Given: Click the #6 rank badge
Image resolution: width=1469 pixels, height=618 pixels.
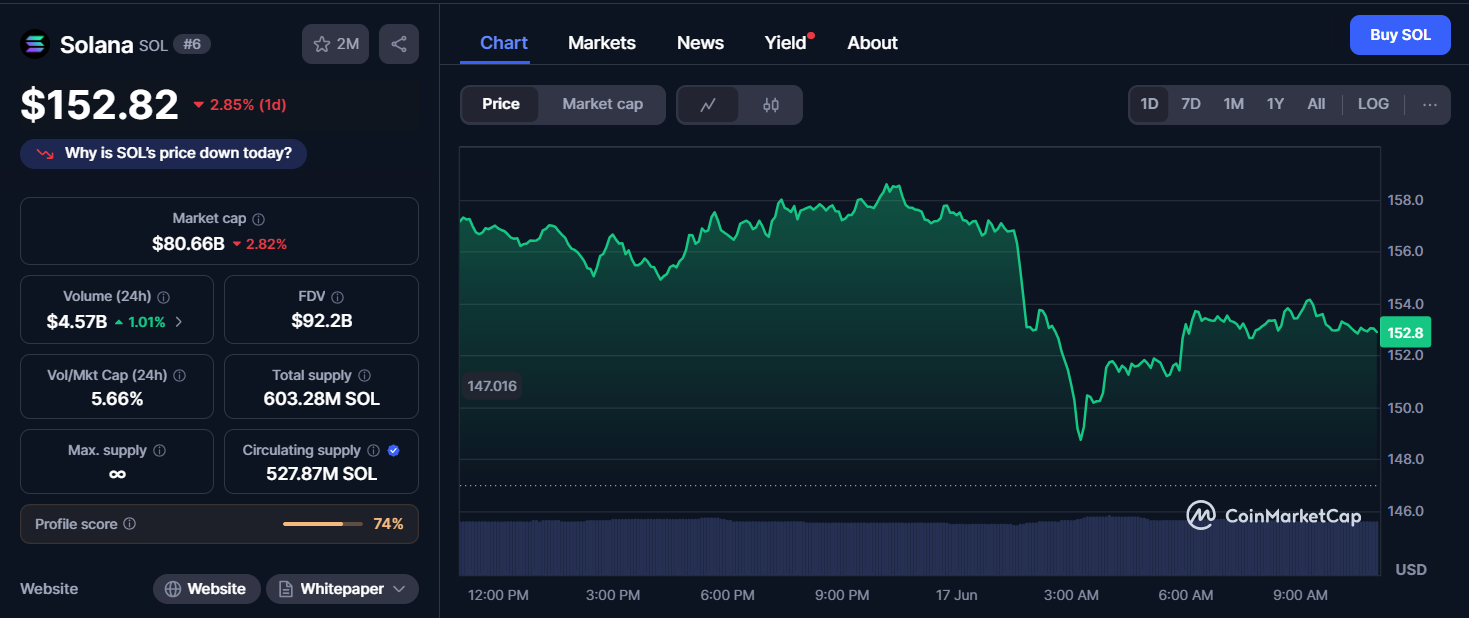Looking at the screenshot, I should click(192, 44).
